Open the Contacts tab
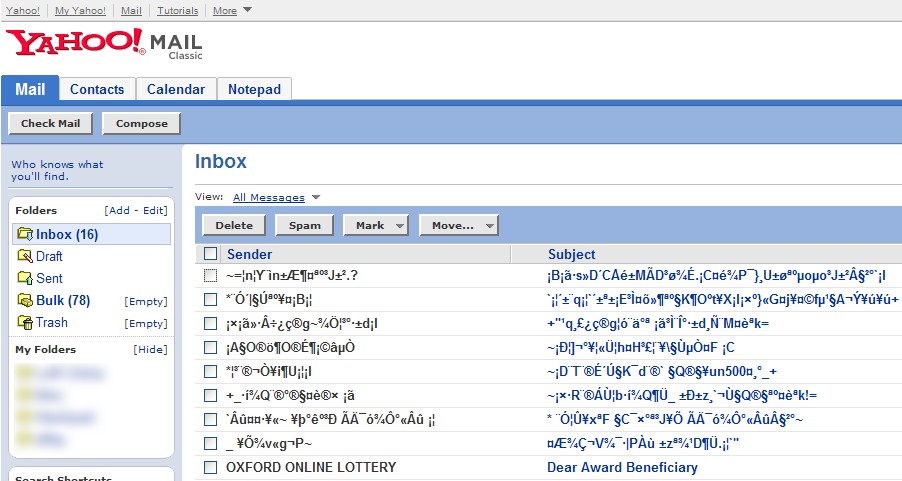The height and width of the screenshot is (481, 902). coord(97,89)
